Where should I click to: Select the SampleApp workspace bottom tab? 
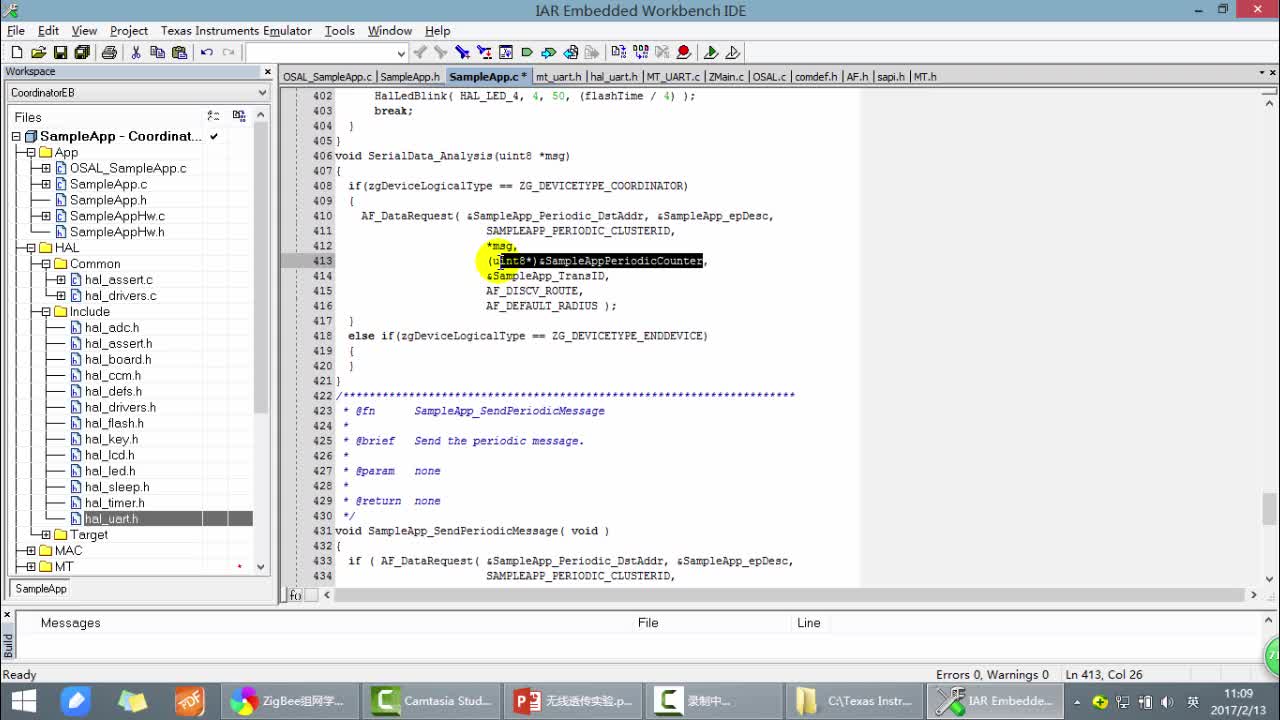click(x=41, y=589)
